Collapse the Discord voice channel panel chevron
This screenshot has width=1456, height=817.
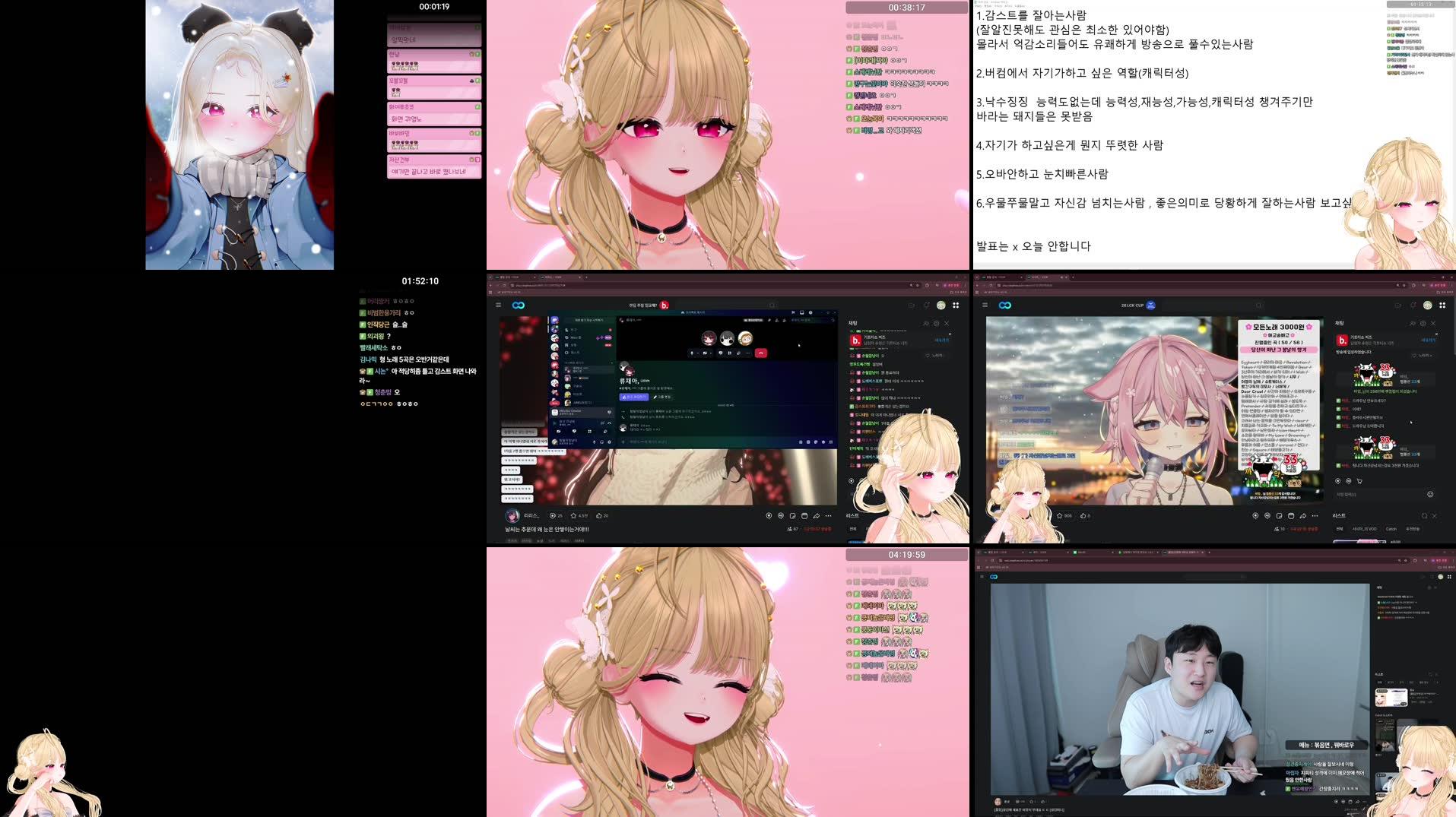(609, 423)
